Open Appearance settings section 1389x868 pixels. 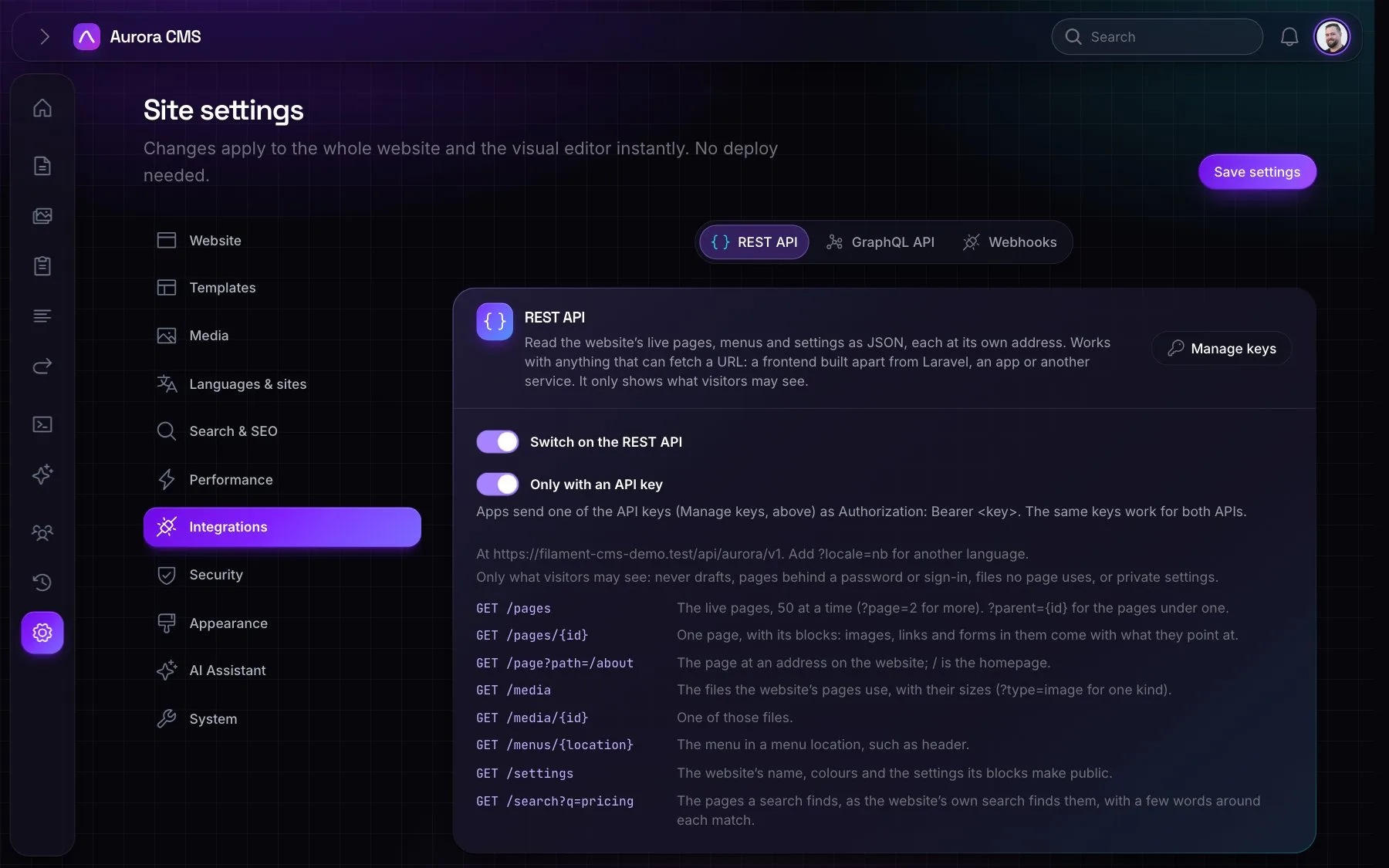(x=282, y=623)
